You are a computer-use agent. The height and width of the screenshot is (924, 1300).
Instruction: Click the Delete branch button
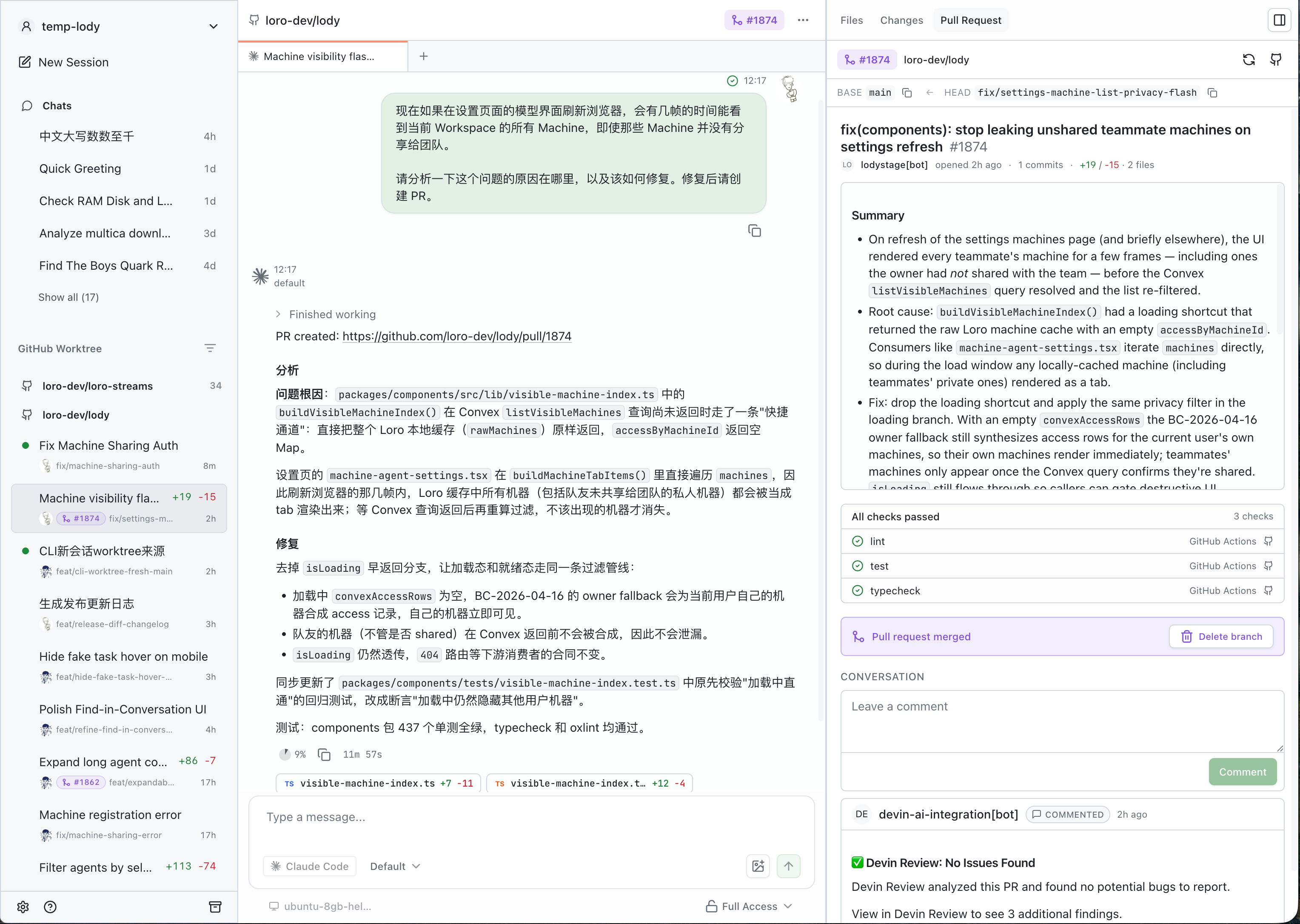[1221, 636]
